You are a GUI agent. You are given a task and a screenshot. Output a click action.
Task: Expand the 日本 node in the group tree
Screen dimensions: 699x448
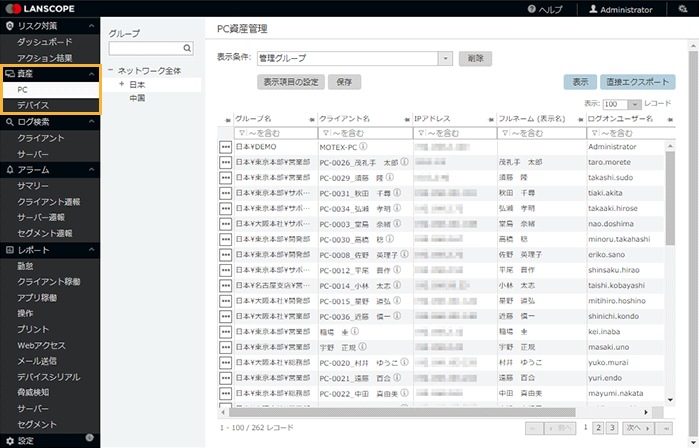pos(121,85)
